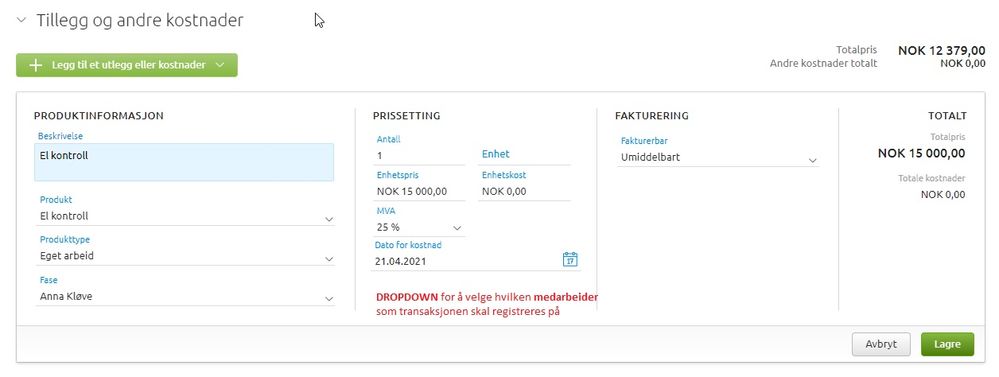
Task: Click Totalpris value NOK 12 379,00
Action: [942, 50]
